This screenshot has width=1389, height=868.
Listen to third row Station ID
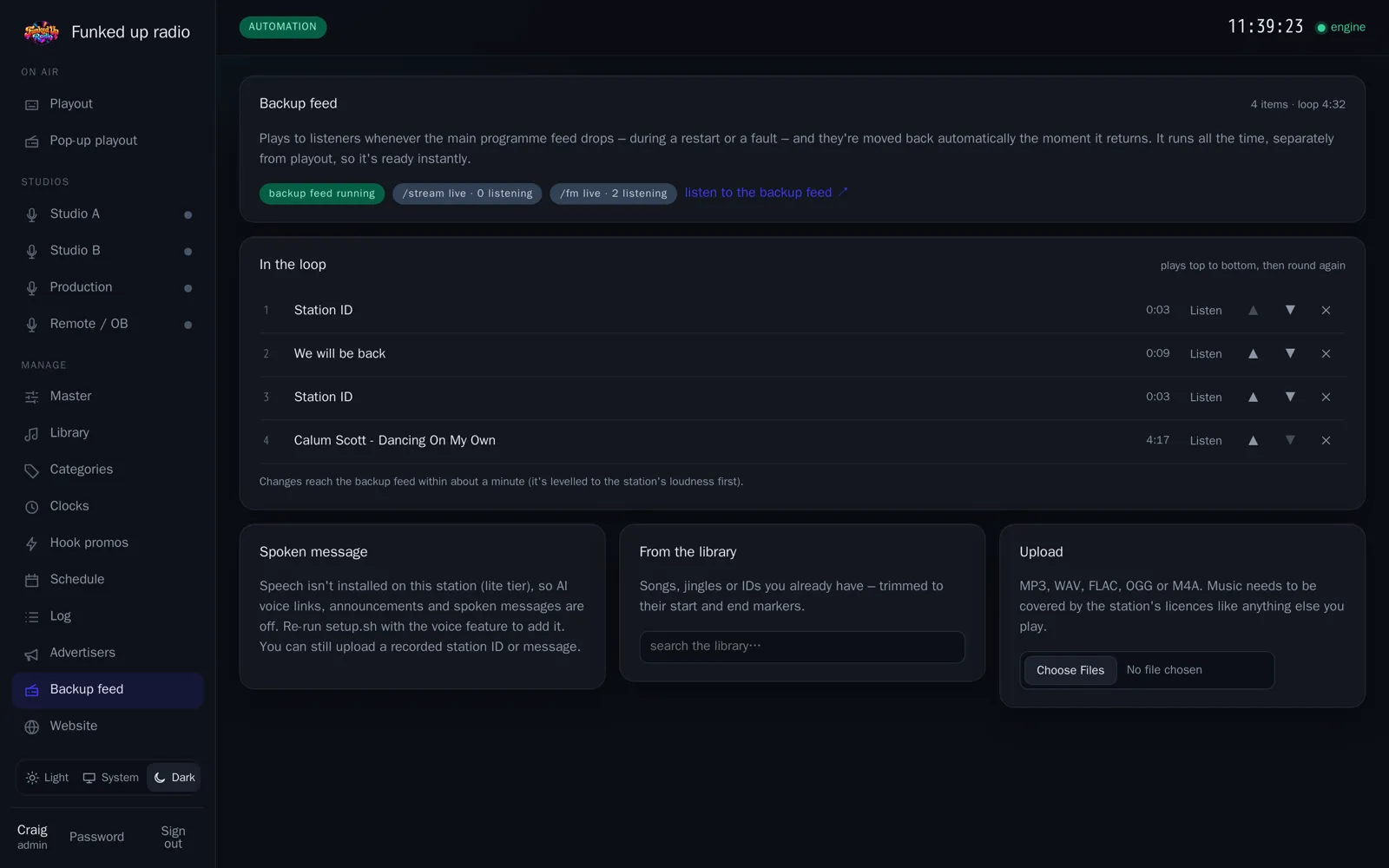pyautogui.click(x=1205, y=398)
